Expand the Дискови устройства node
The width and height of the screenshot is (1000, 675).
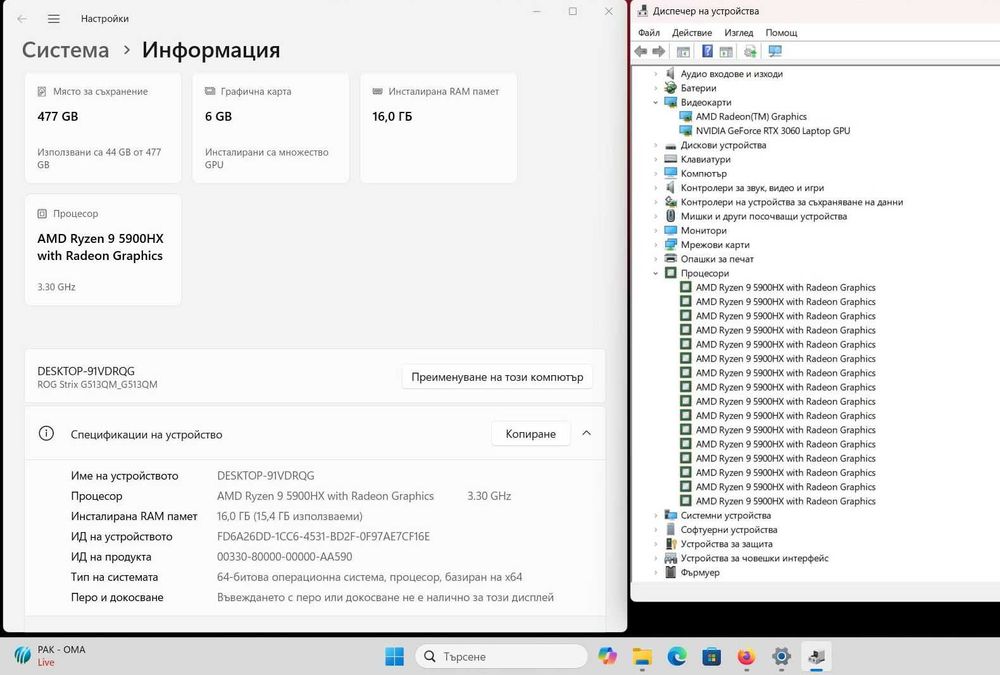pyautogui.click(x=656, y=145)
